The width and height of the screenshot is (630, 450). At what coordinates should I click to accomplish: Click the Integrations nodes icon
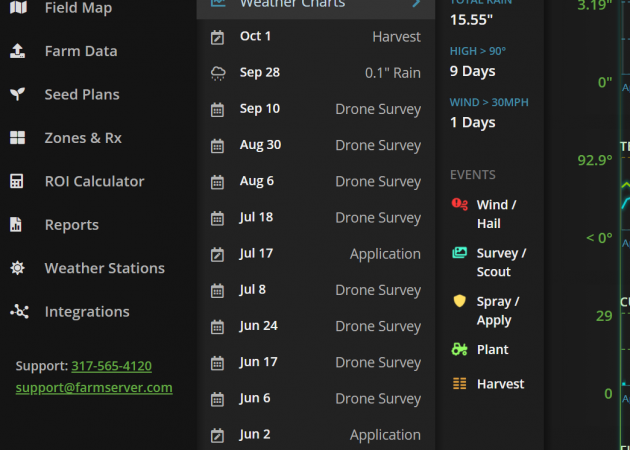pos(18,312)
